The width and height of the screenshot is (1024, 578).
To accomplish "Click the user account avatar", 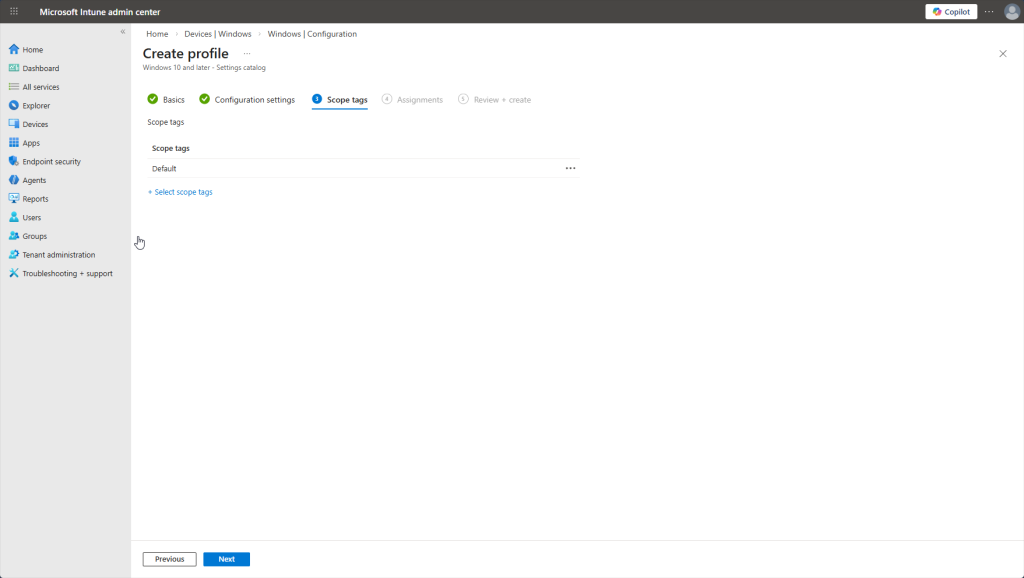I will coord(1011,12).
